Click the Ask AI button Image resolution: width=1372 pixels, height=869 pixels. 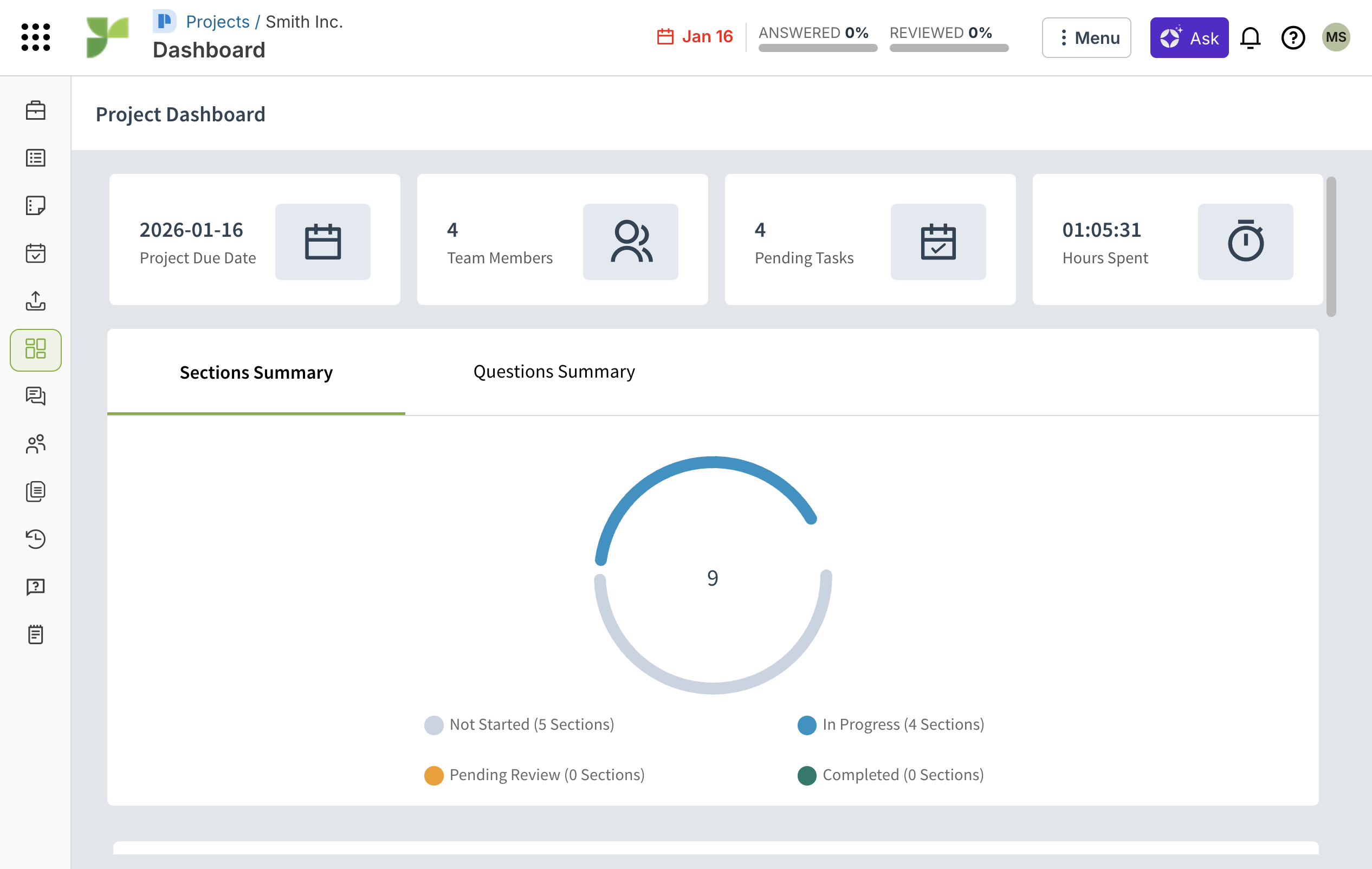(x=1188, y=37)
